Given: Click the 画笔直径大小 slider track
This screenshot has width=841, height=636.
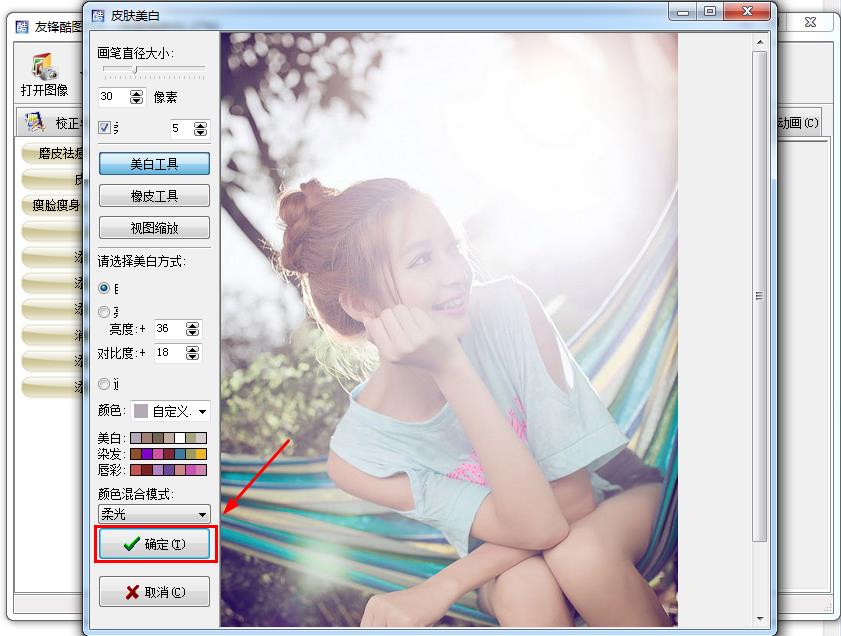Looking at the screenshot, I should pyautogui.click(x=152, y=72).
